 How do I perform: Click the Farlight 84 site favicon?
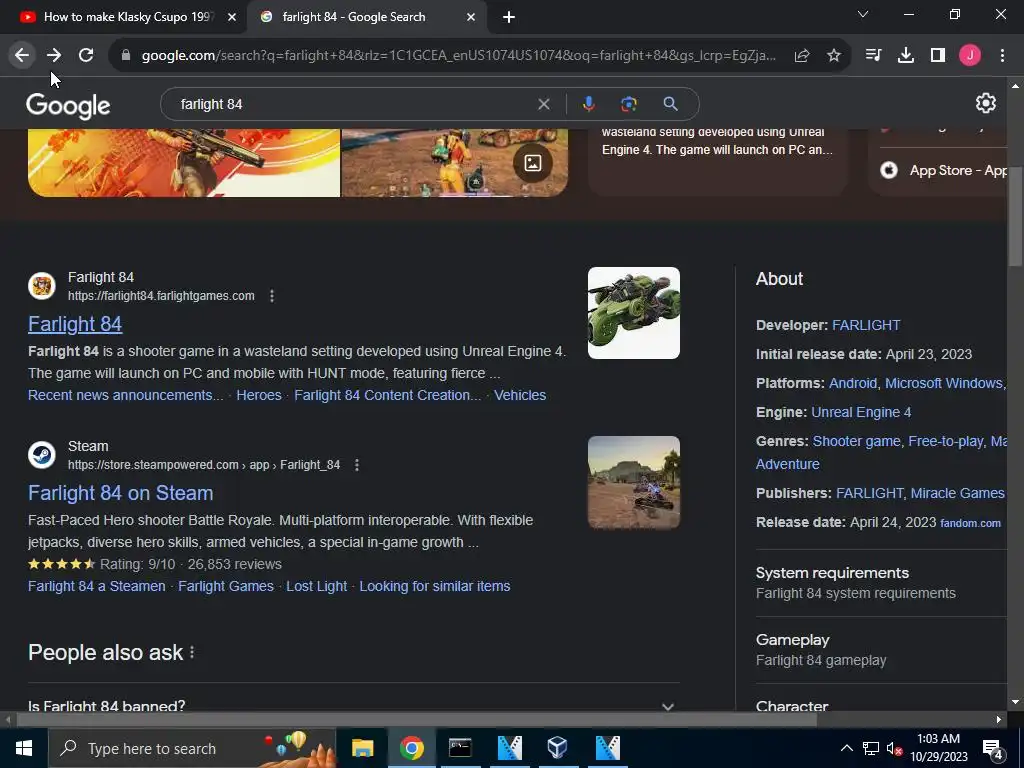42,286
